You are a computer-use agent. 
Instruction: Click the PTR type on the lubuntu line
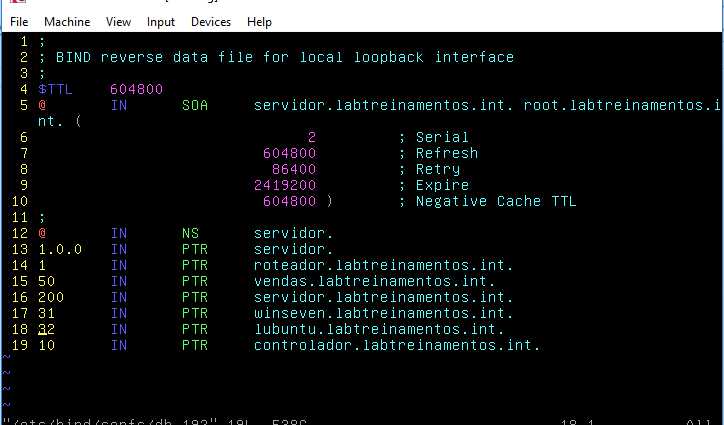point(195,329)
